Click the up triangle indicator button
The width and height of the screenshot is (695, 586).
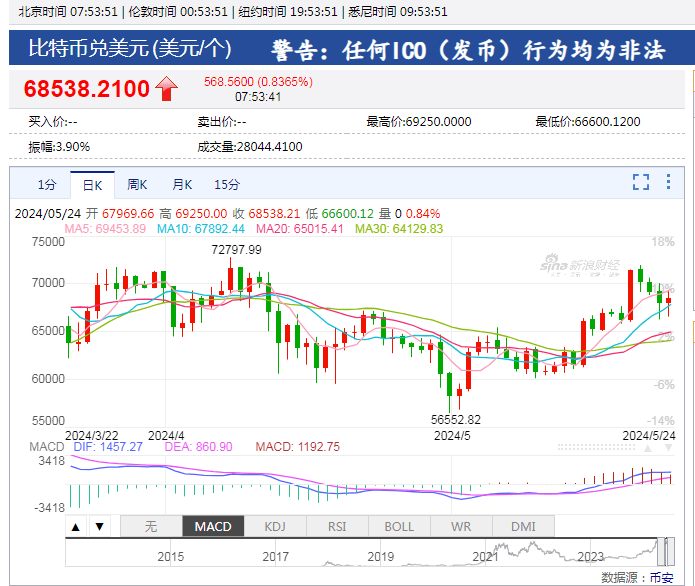76,527
